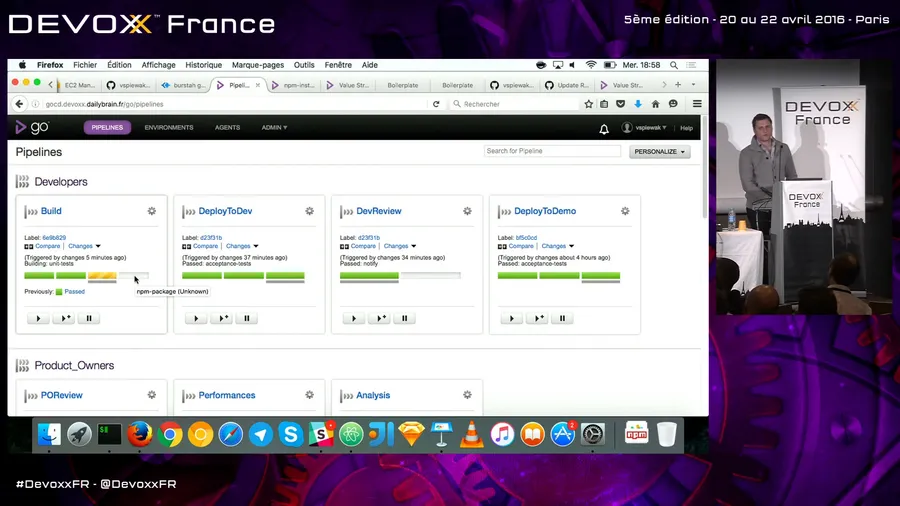900x506 pixels.
Task: Switch to the AGENTS tab
Action: click(x=227, y=127)
